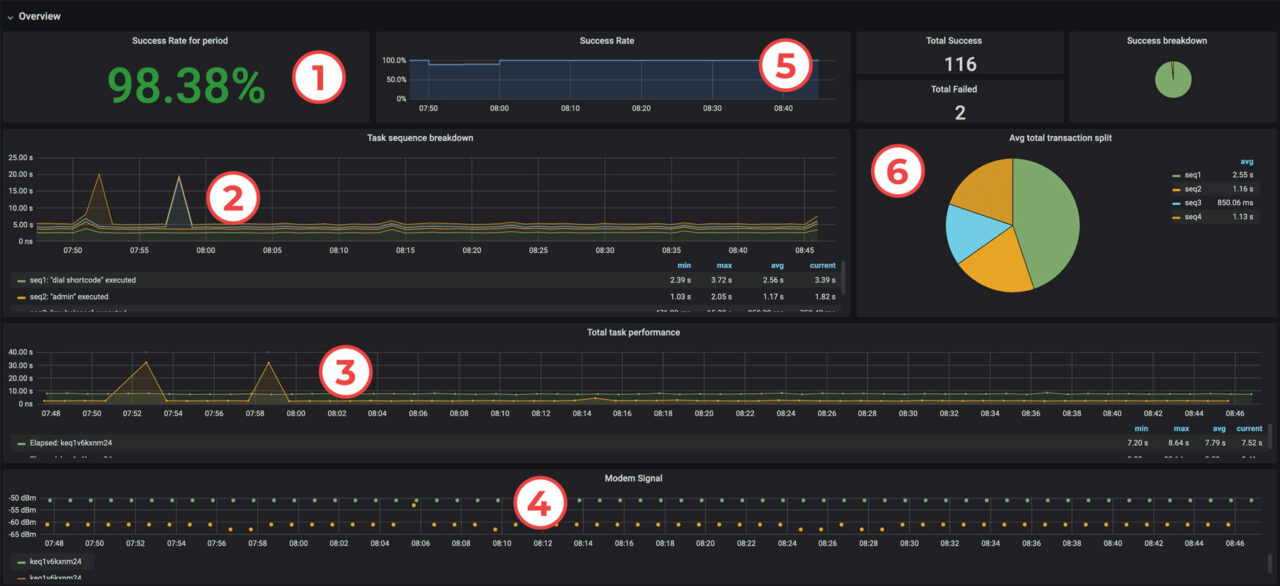1280x586 pixels.
Task: Sort by the current column in Total task performance
Action: tap(1249, 428)
